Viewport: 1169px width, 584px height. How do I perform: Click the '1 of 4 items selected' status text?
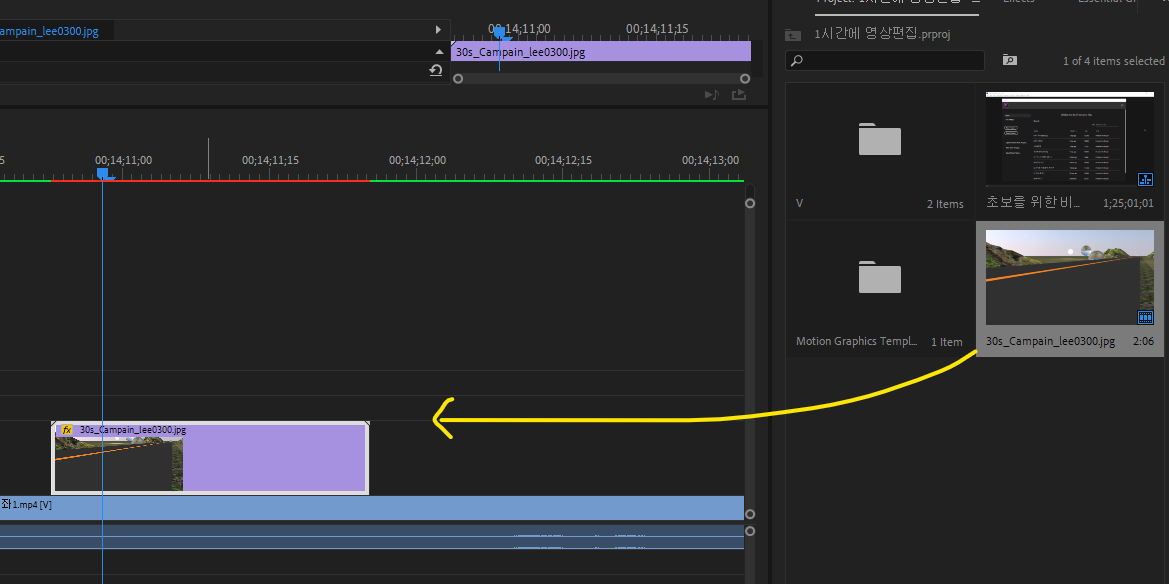point(1114,60)
